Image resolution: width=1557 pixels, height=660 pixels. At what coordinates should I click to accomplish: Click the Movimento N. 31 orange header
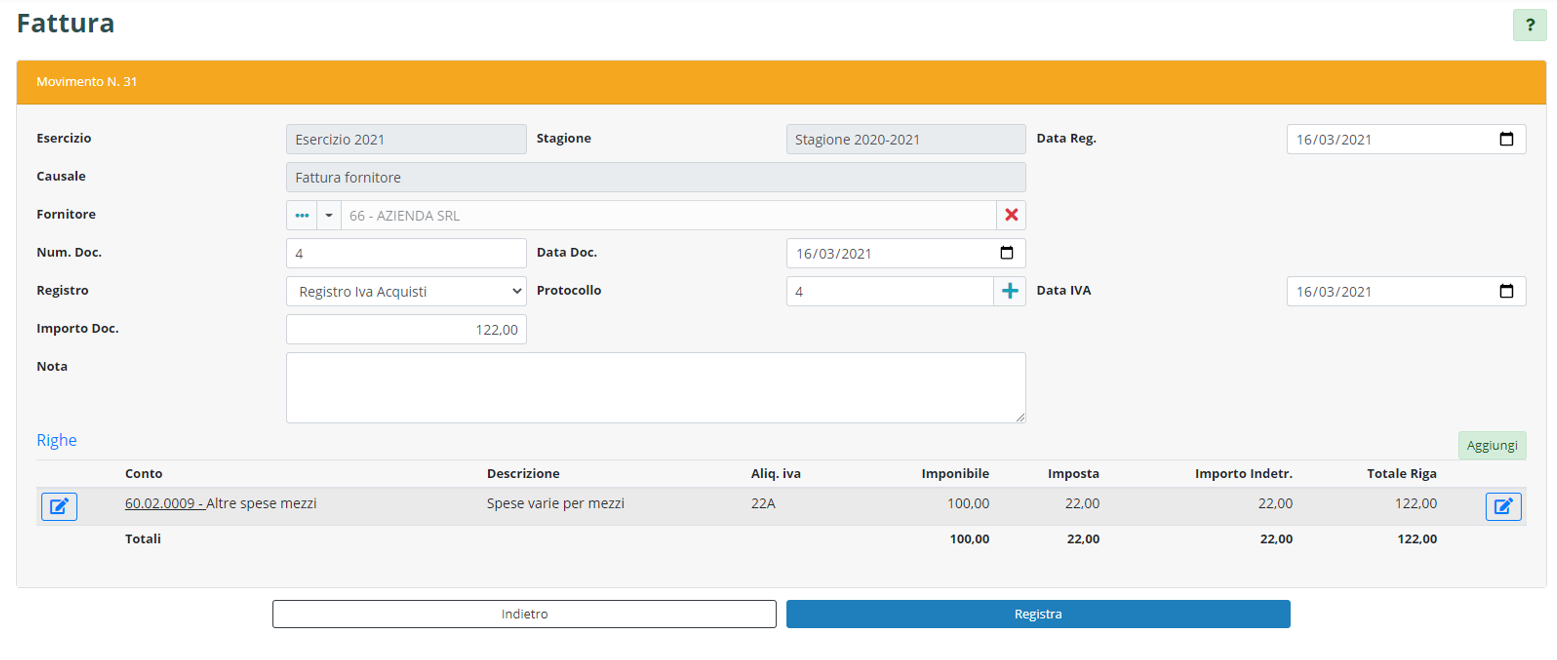click(780, 82)
